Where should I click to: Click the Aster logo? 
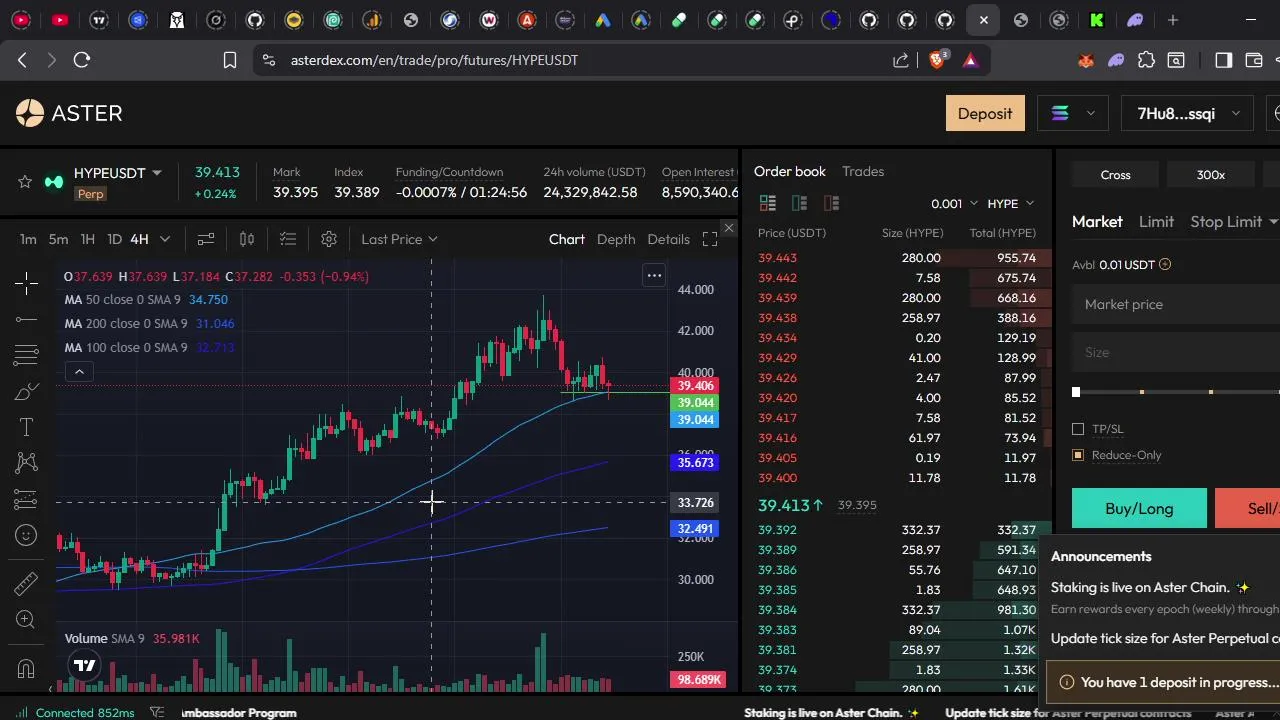tap(69, 113)
